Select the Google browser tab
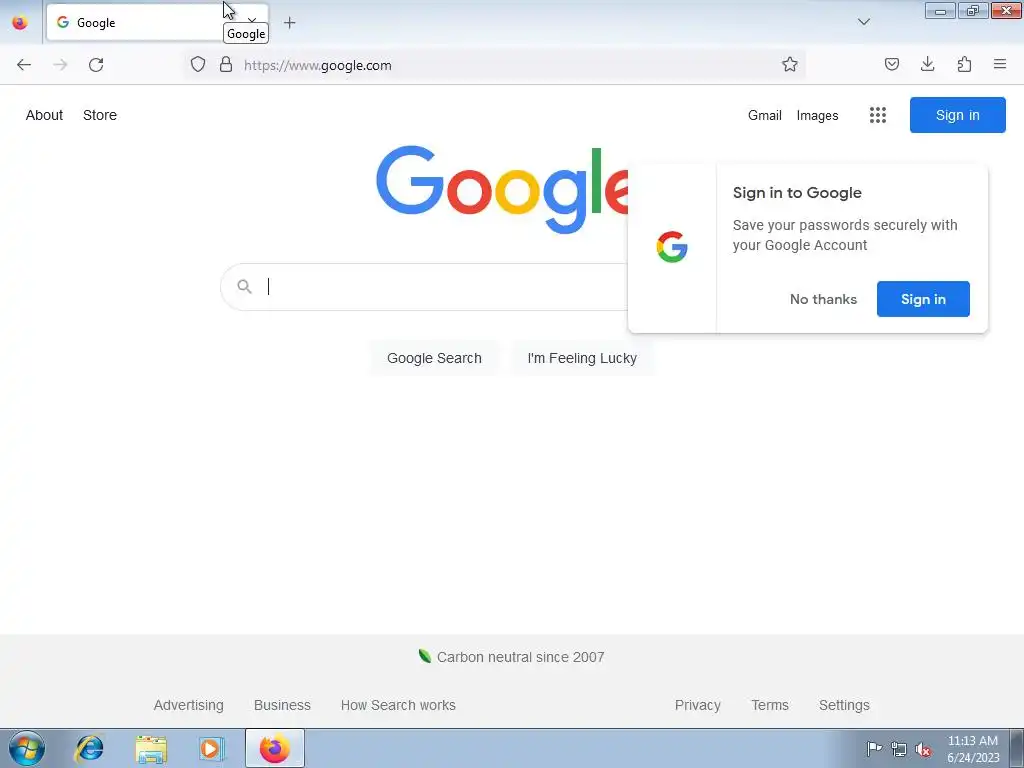The image size is (1024, 768). (157, 23)
